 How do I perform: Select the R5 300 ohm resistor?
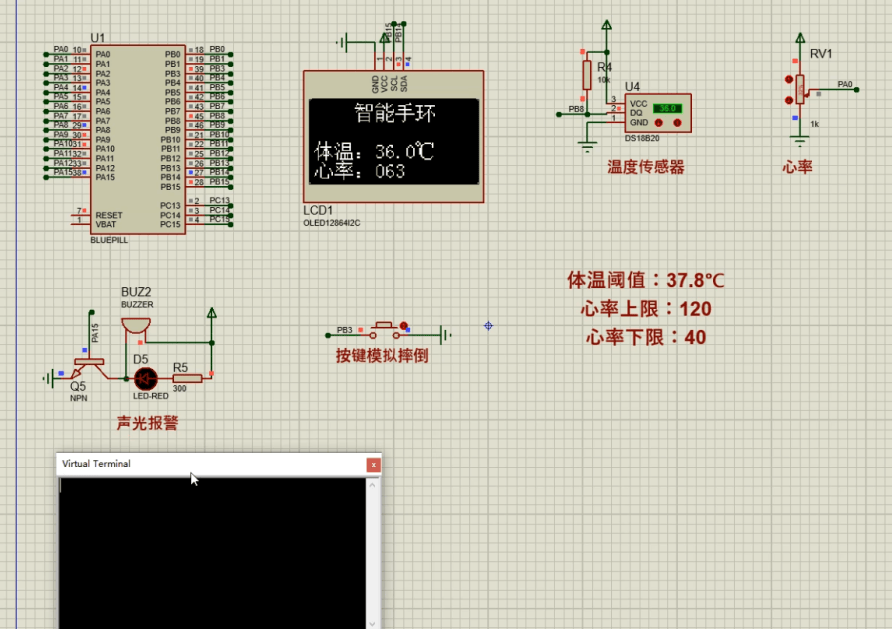click(187, 378)
